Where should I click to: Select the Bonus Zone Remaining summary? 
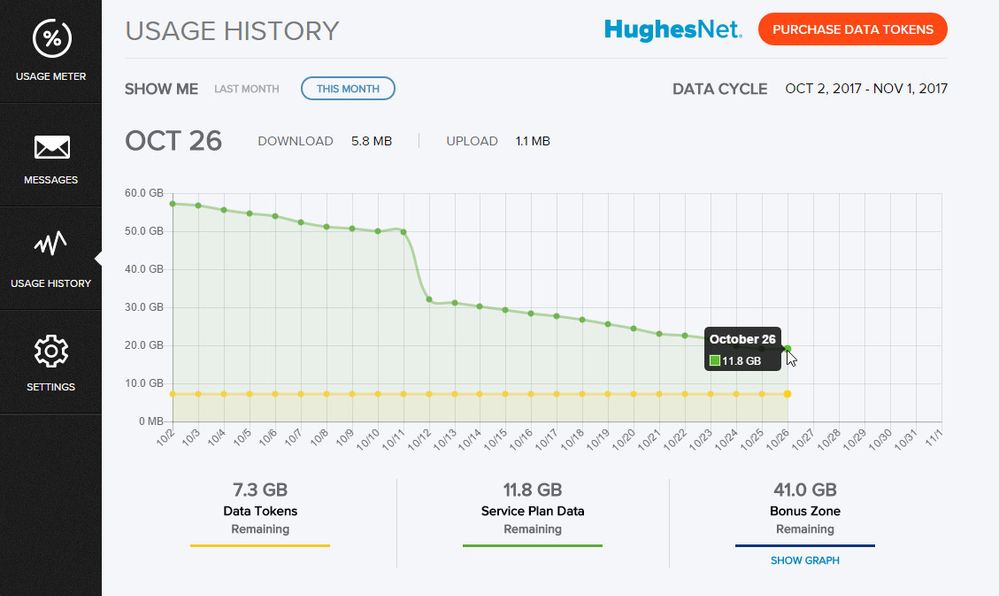[804, 509]
